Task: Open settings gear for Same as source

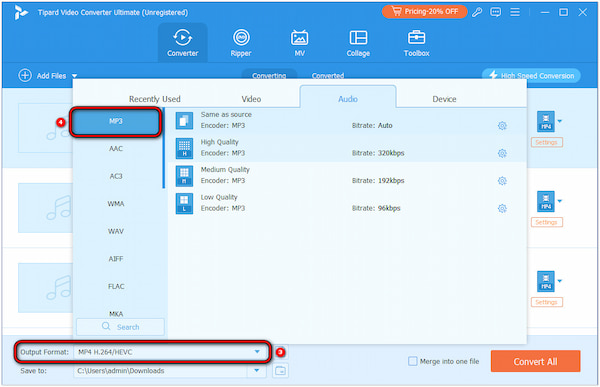Action: click(502, 126)
